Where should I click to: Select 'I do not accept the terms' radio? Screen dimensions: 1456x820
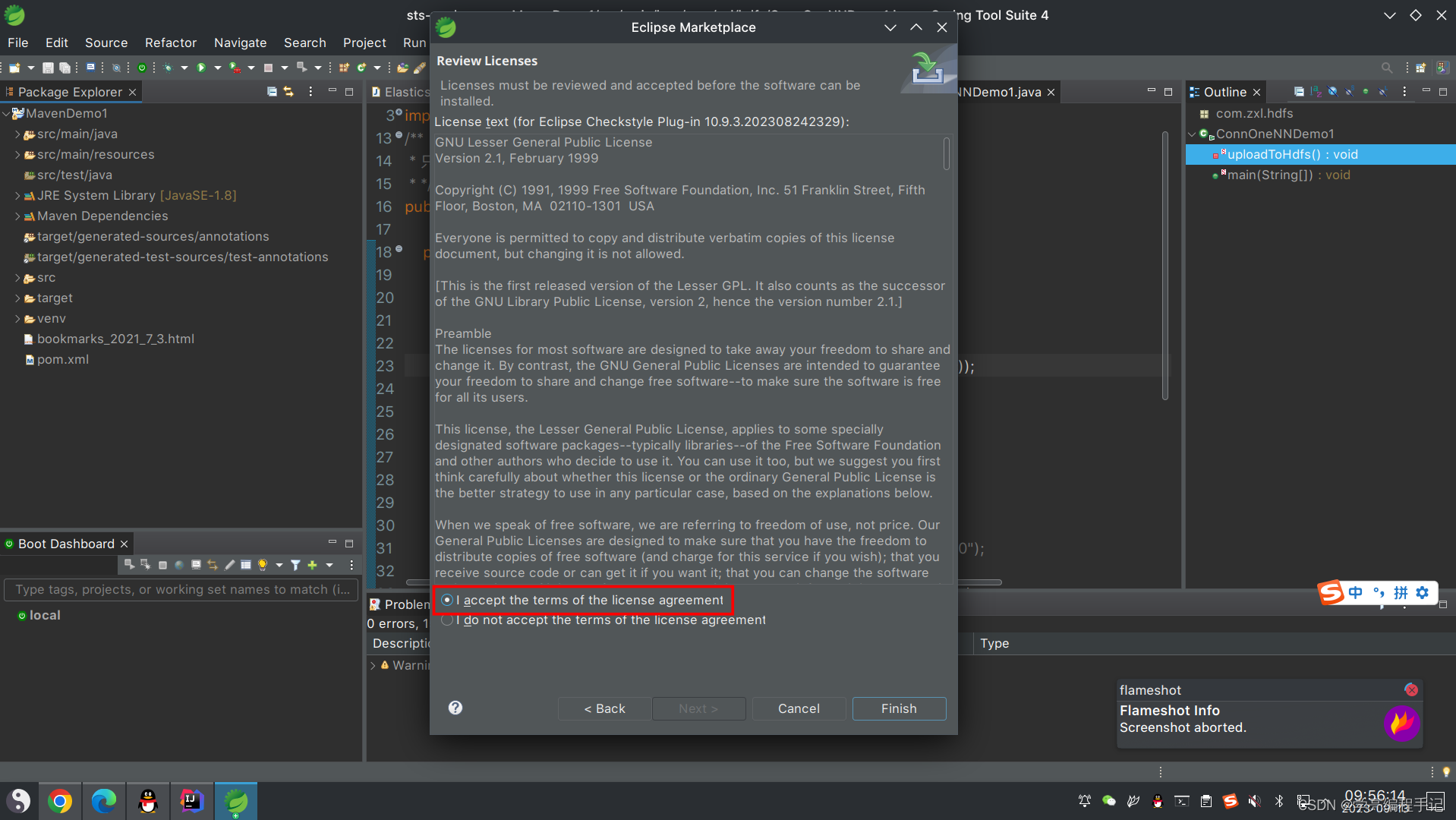coord(447,620)
